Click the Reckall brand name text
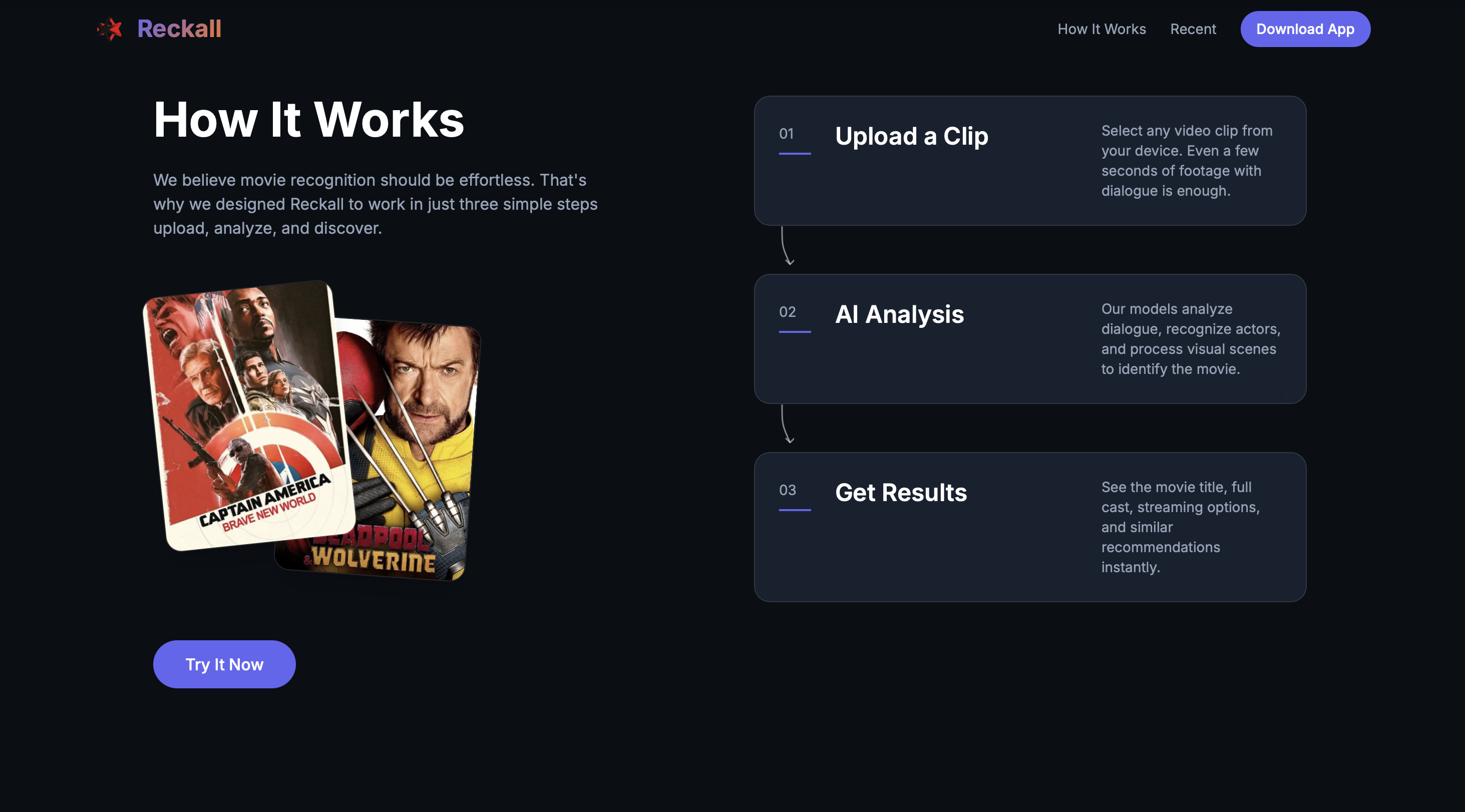Viewport: 1465px width, 812px height. [x=179, y=29]
